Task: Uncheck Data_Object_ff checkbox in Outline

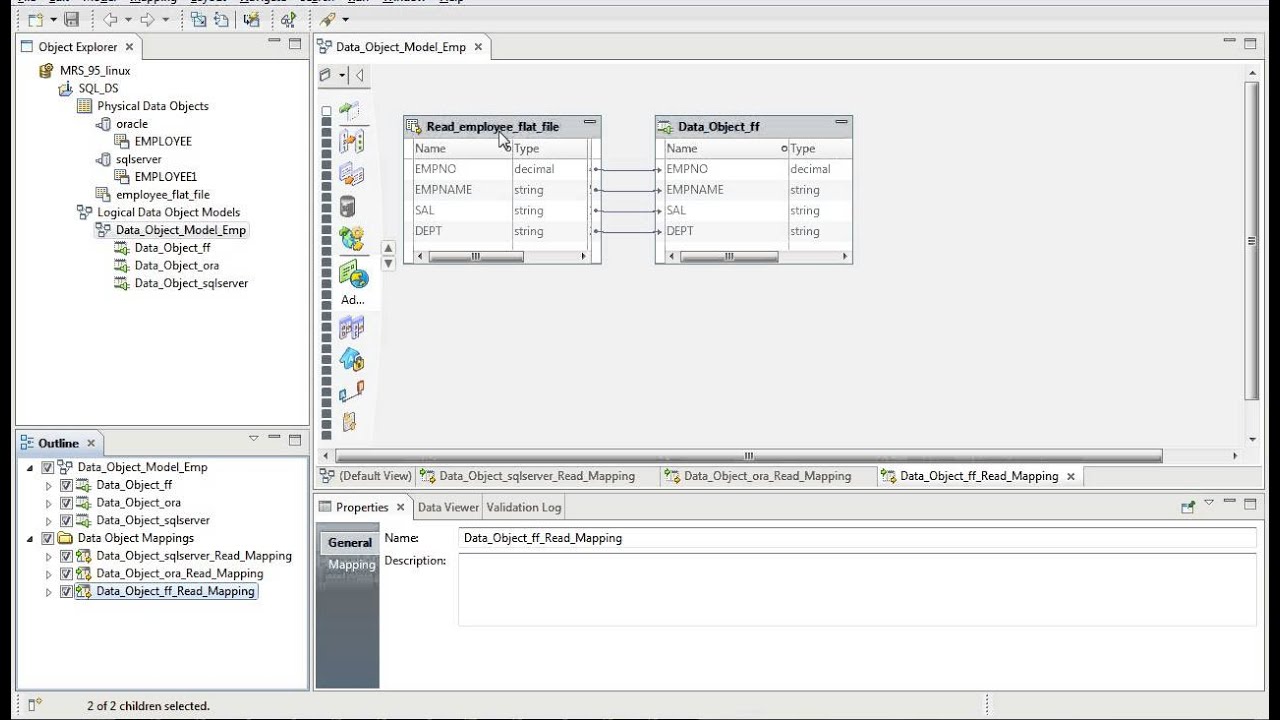Action: pyautogui.click(x=66, y=485)
